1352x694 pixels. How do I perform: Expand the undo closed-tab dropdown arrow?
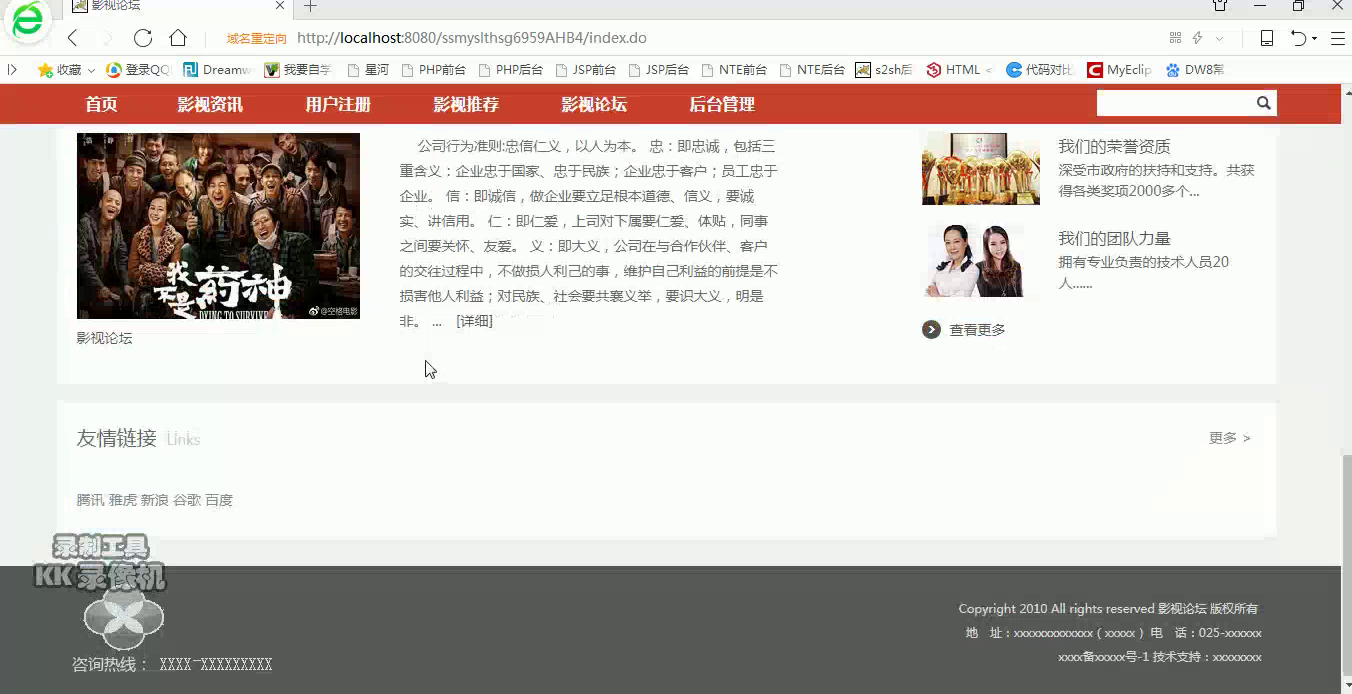click(1314, 39)
